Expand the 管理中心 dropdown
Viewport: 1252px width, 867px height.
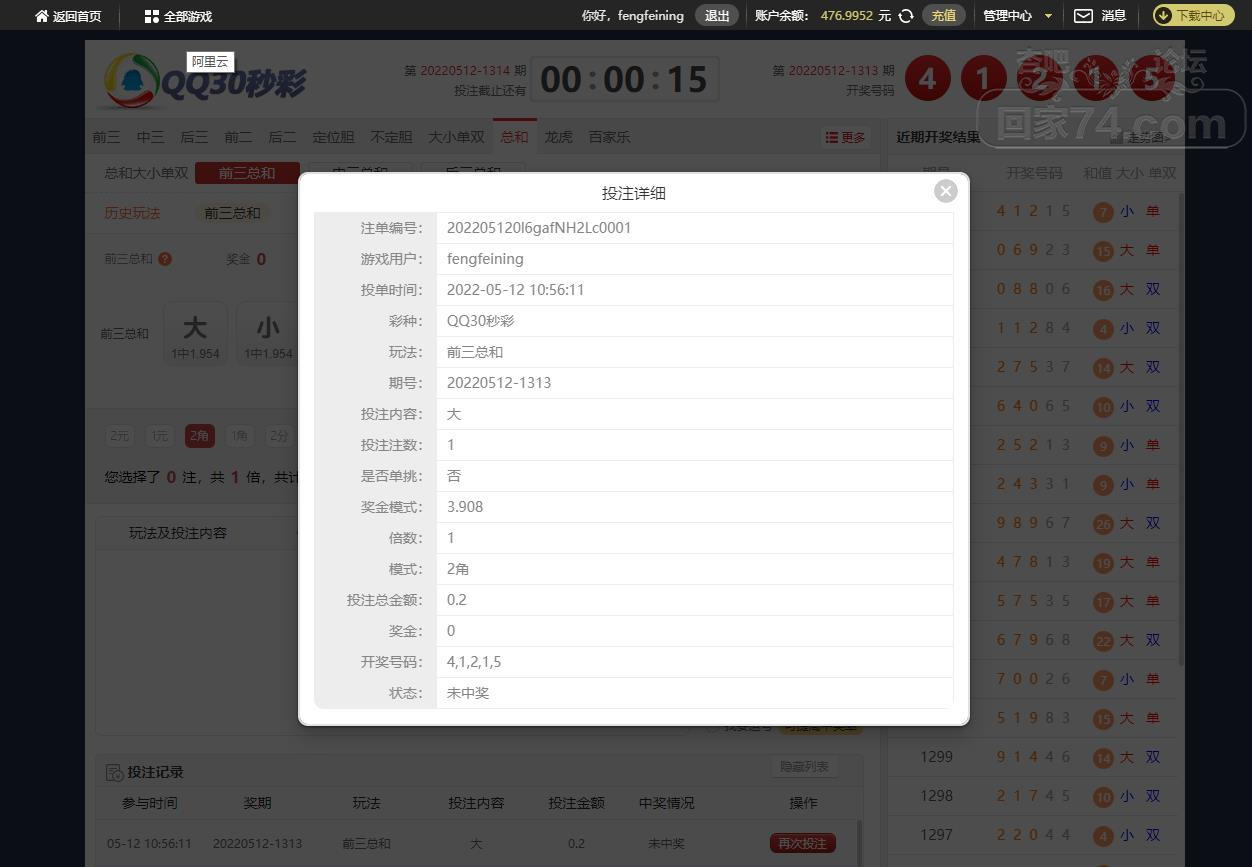pos(1048,16)
